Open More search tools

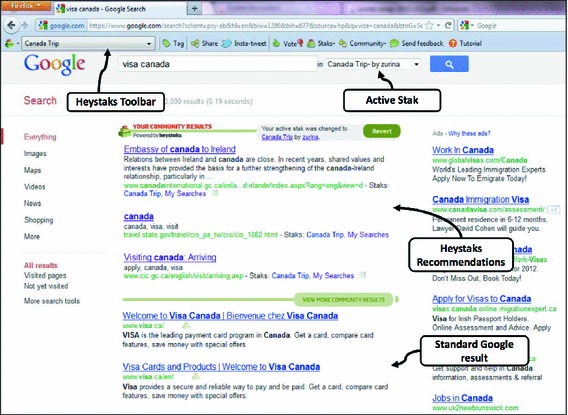point(52,301)
